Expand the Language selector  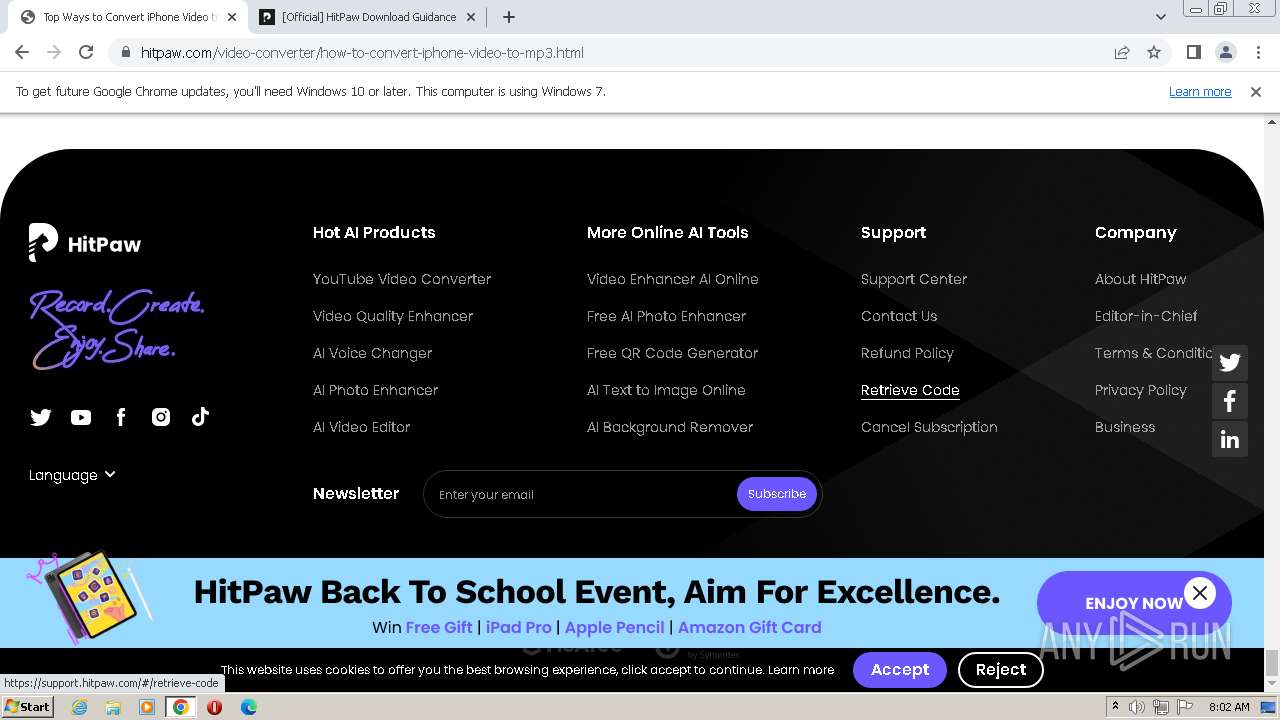72,475
